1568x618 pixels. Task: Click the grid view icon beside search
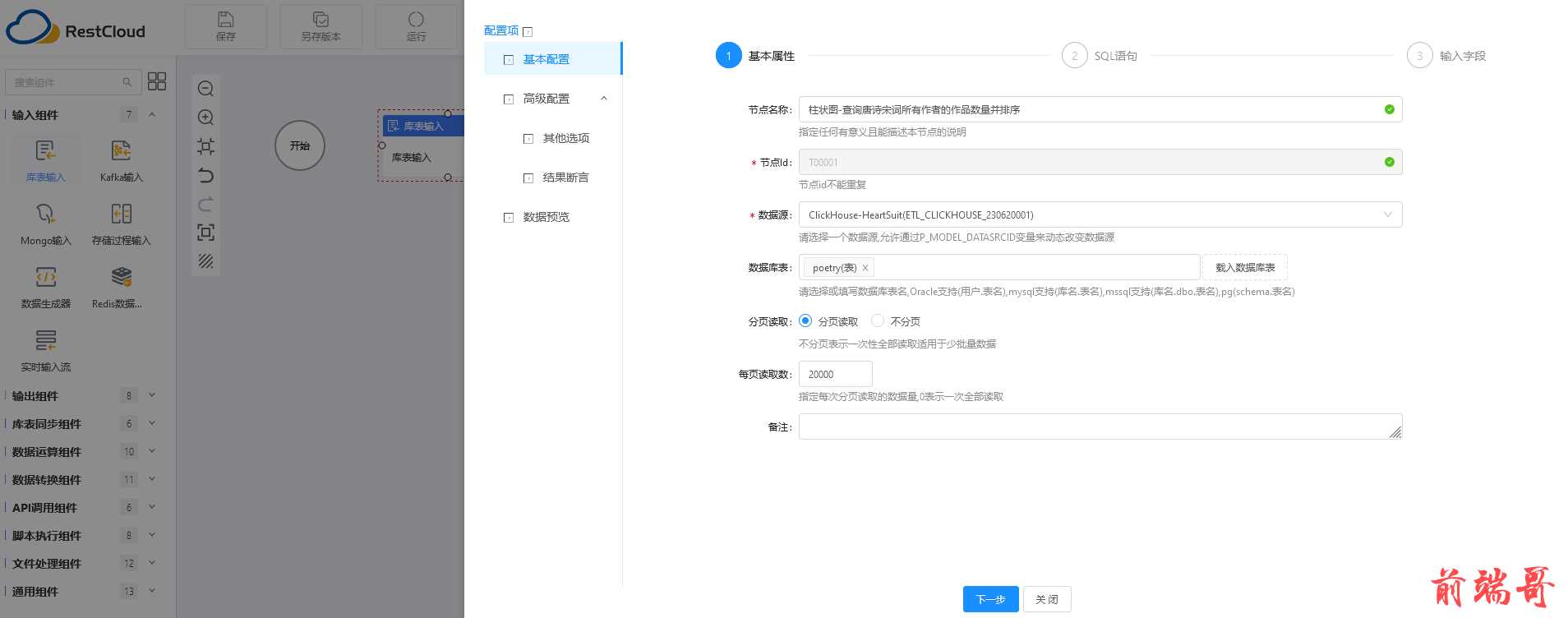pyautogui.click(x=156, y=81)
